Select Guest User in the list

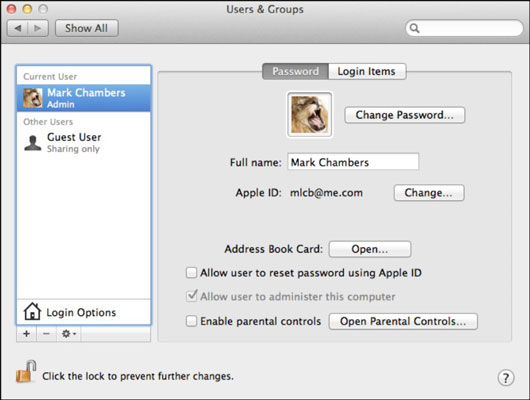[83, 143]
